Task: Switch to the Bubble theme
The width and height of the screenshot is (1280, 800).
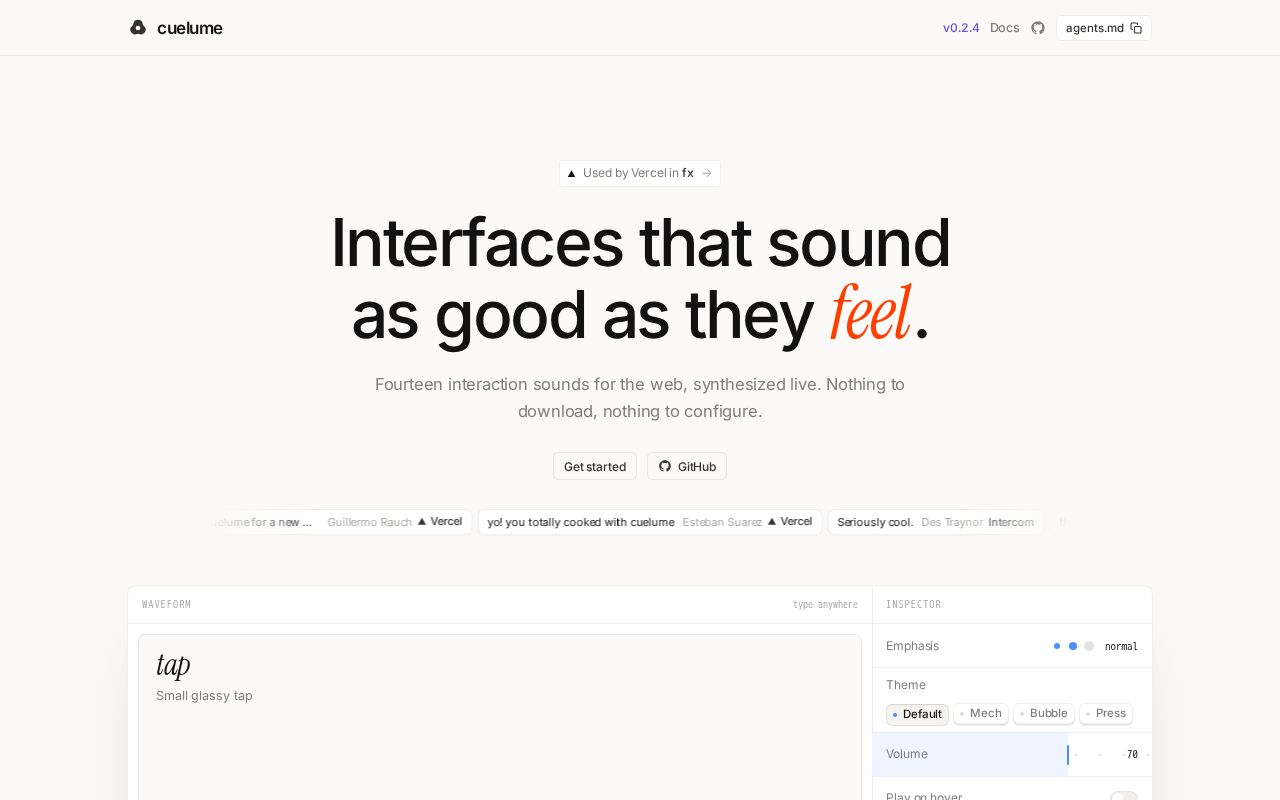Action: [1044, 714]
